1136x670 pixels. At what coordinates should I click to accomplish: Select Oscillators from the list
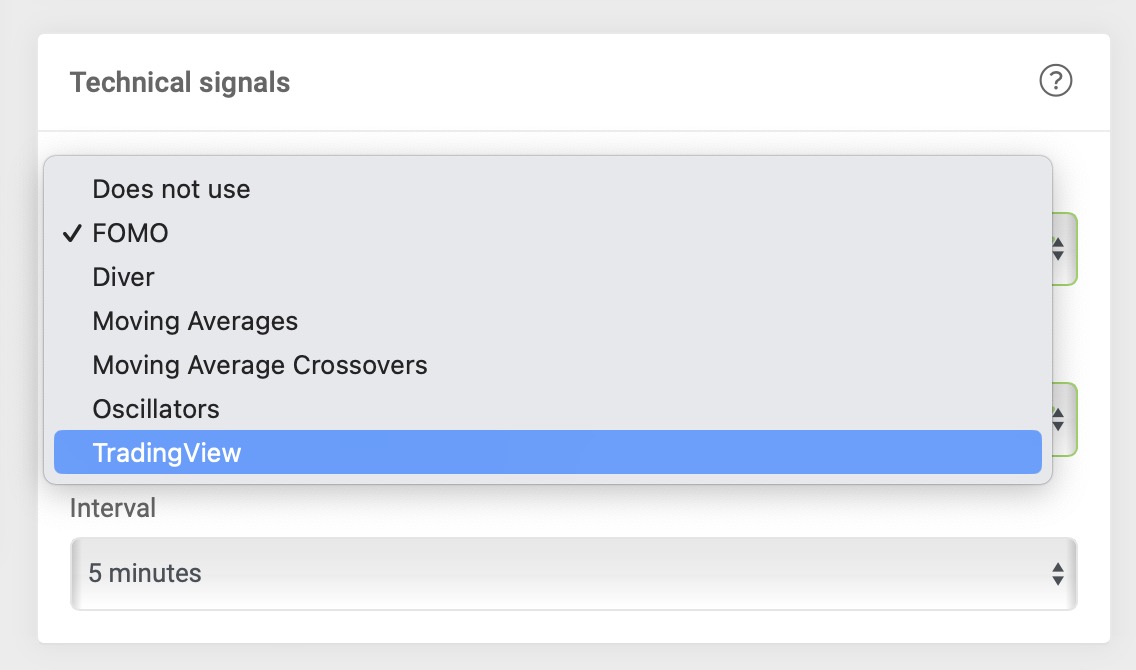pos(548,409)
